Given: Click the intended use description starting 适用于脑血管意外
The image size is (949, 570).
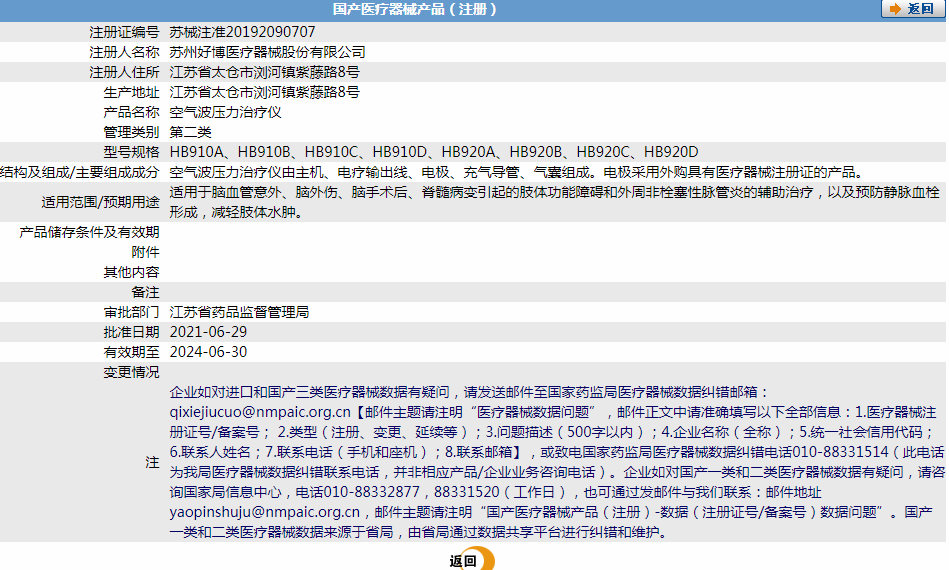Looking at the screenshot, I should point(554,202).
